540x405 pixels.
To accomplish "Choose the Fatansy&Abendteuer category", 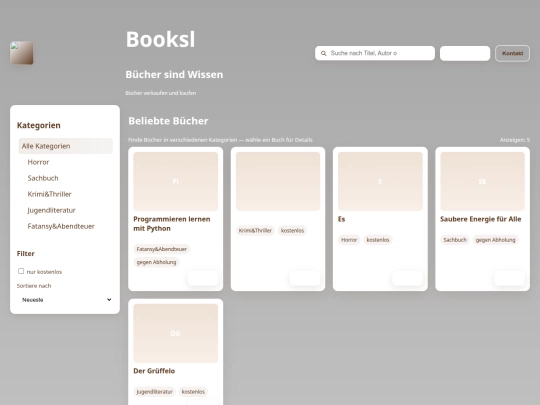I will pyautogui.click(x=61, y=226).
